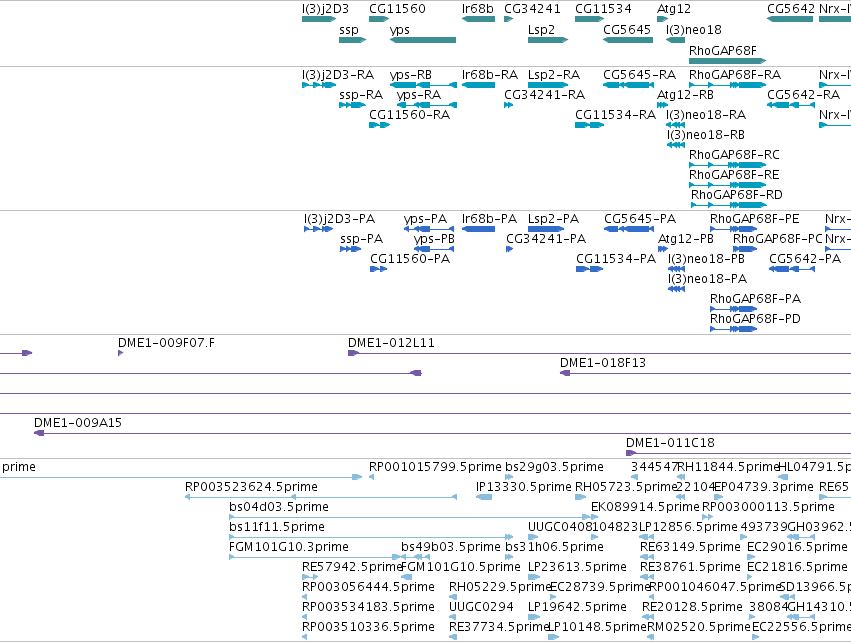Viewport: 851px width, 642px height.
Task: Click the RP003056444.5prime EST label
Action: 368,587
